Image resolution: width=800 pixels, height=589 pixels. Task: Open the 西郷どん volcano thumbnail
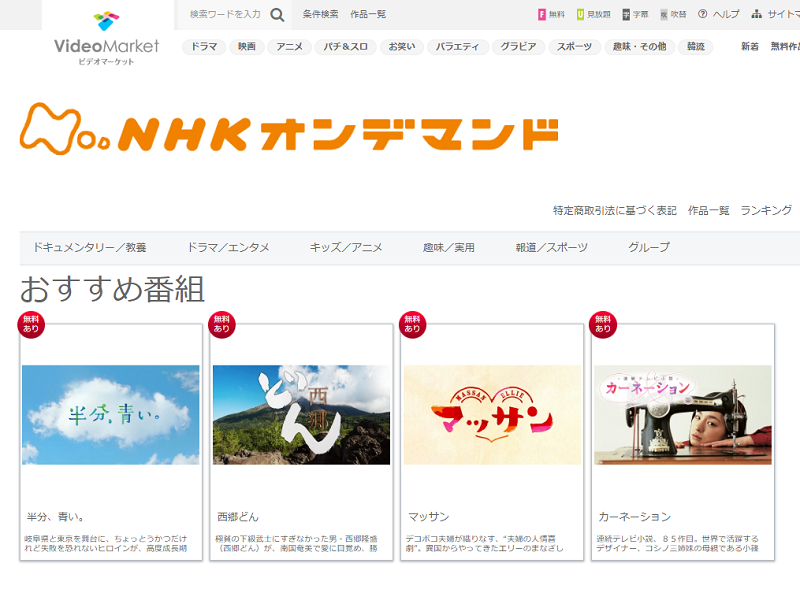click(302, 415)
